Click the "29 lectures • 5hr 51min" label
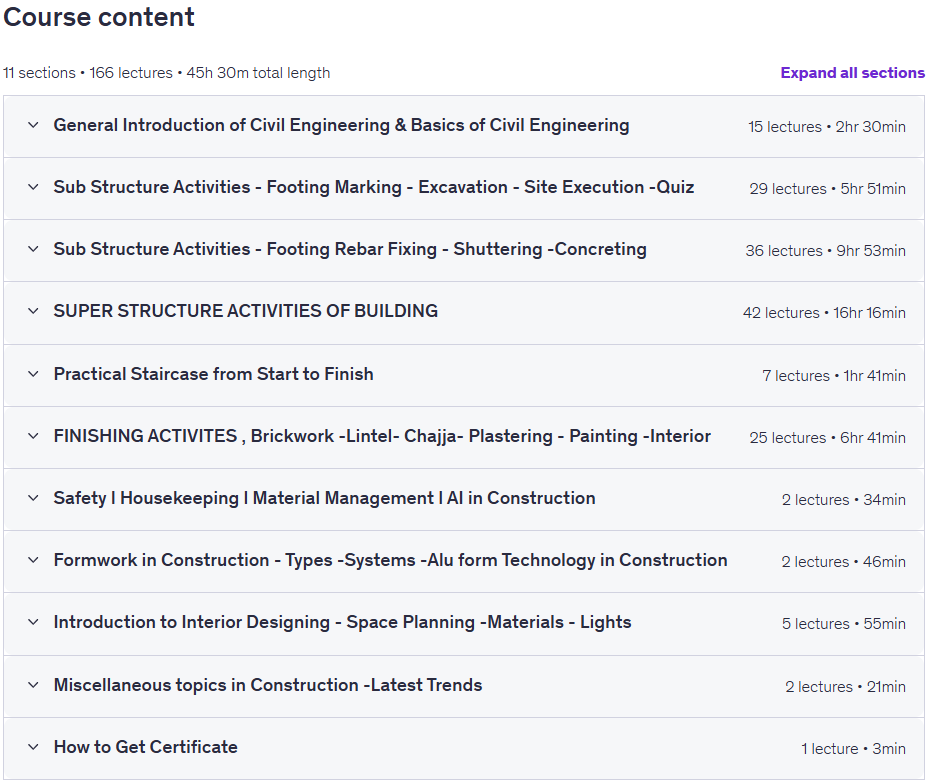 827,189
